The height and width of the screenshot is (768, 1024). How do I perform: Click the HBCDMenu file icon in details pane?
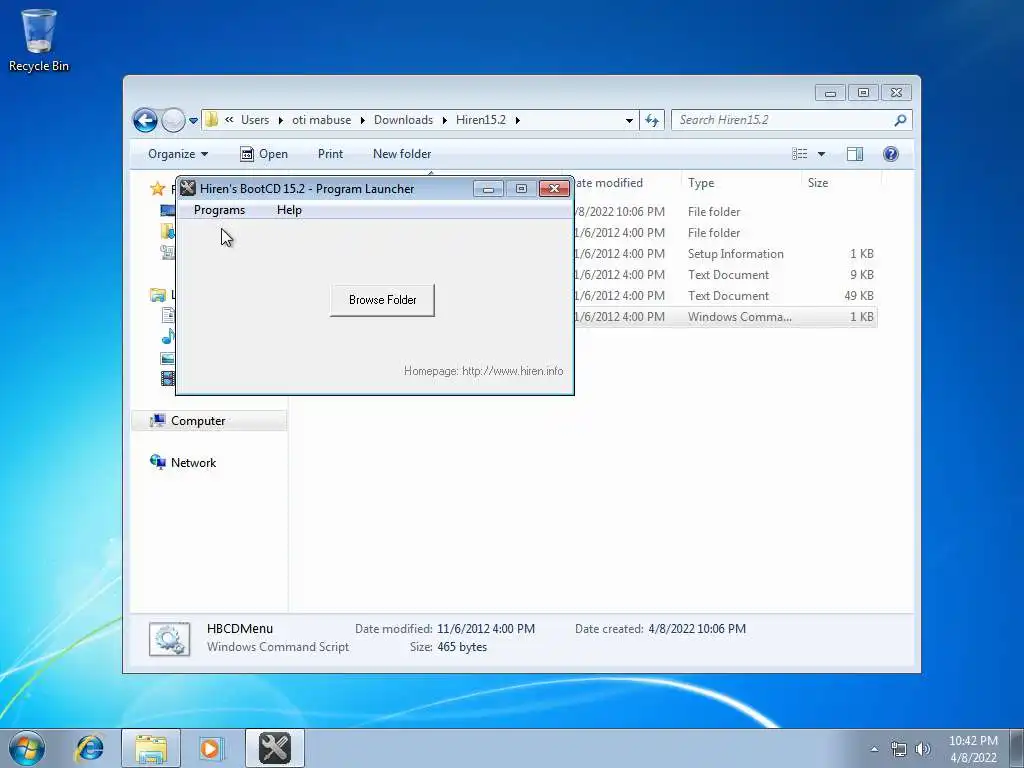click(169, 639)
